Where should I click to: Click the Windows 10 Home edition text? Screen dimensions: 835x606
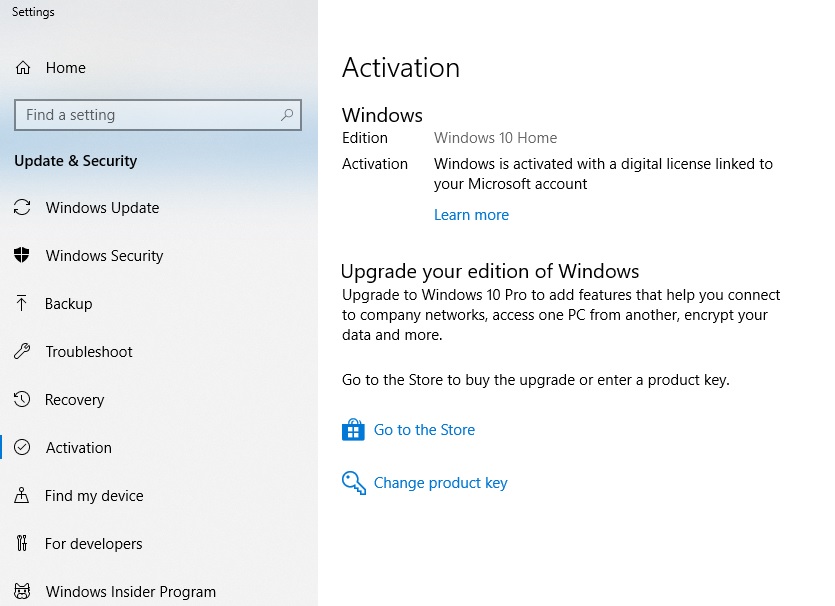pyautogui.click(x=495, y=138)
